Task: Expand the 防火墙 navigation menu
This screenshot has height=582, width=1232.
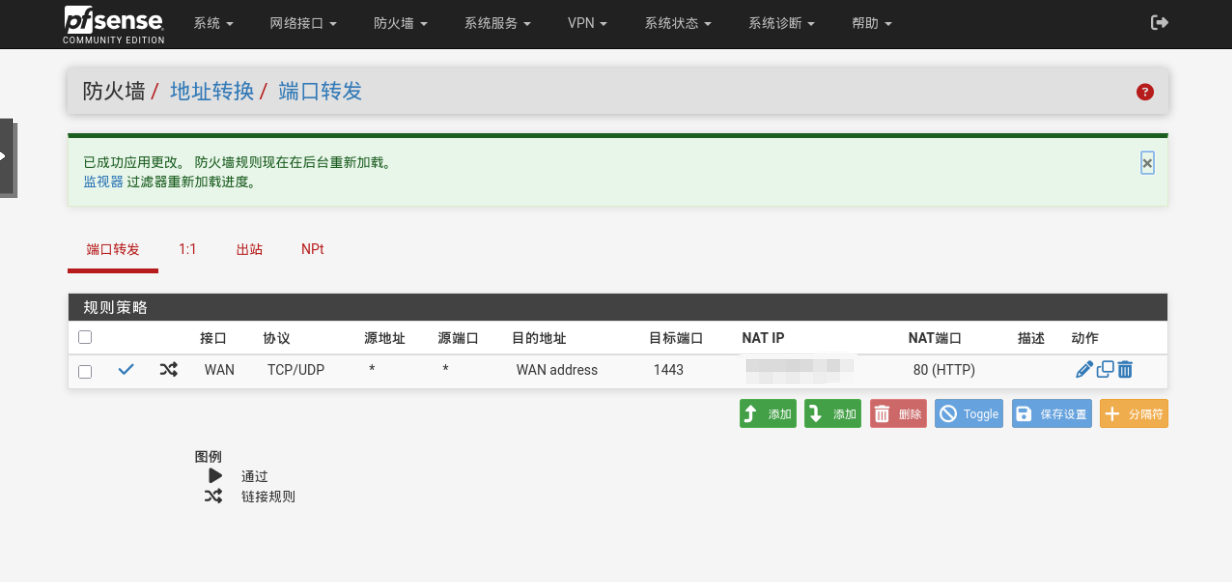Action: click(x=400, y=23)
